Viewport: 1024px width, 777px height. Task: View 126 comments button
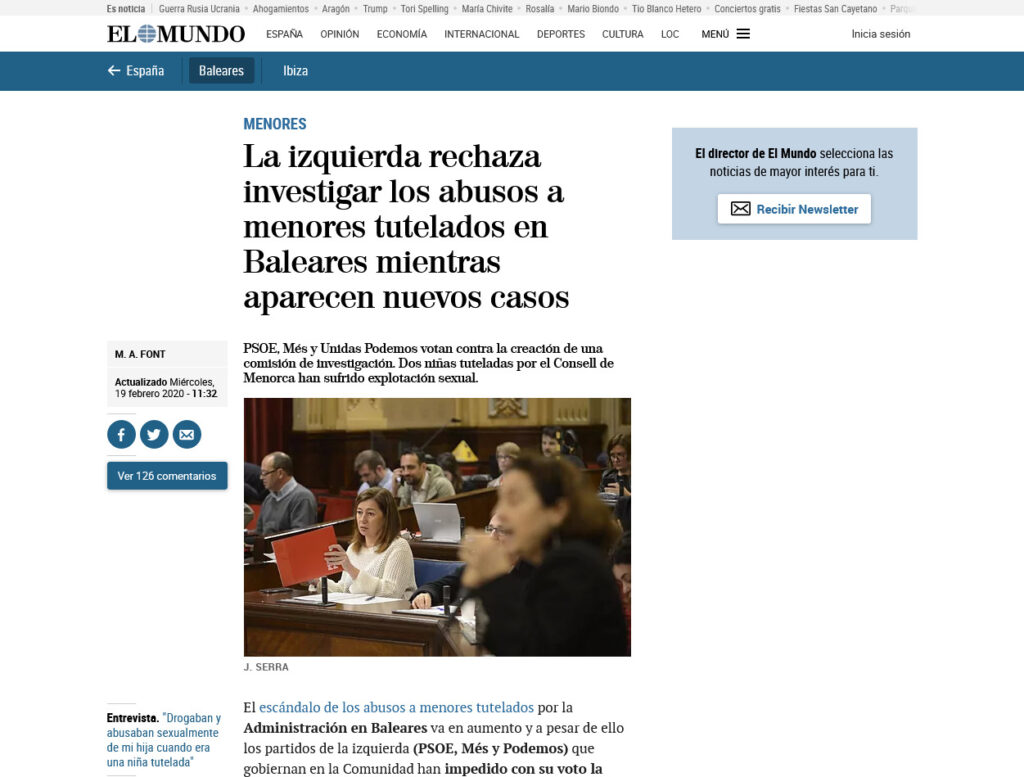click(167, 476)
